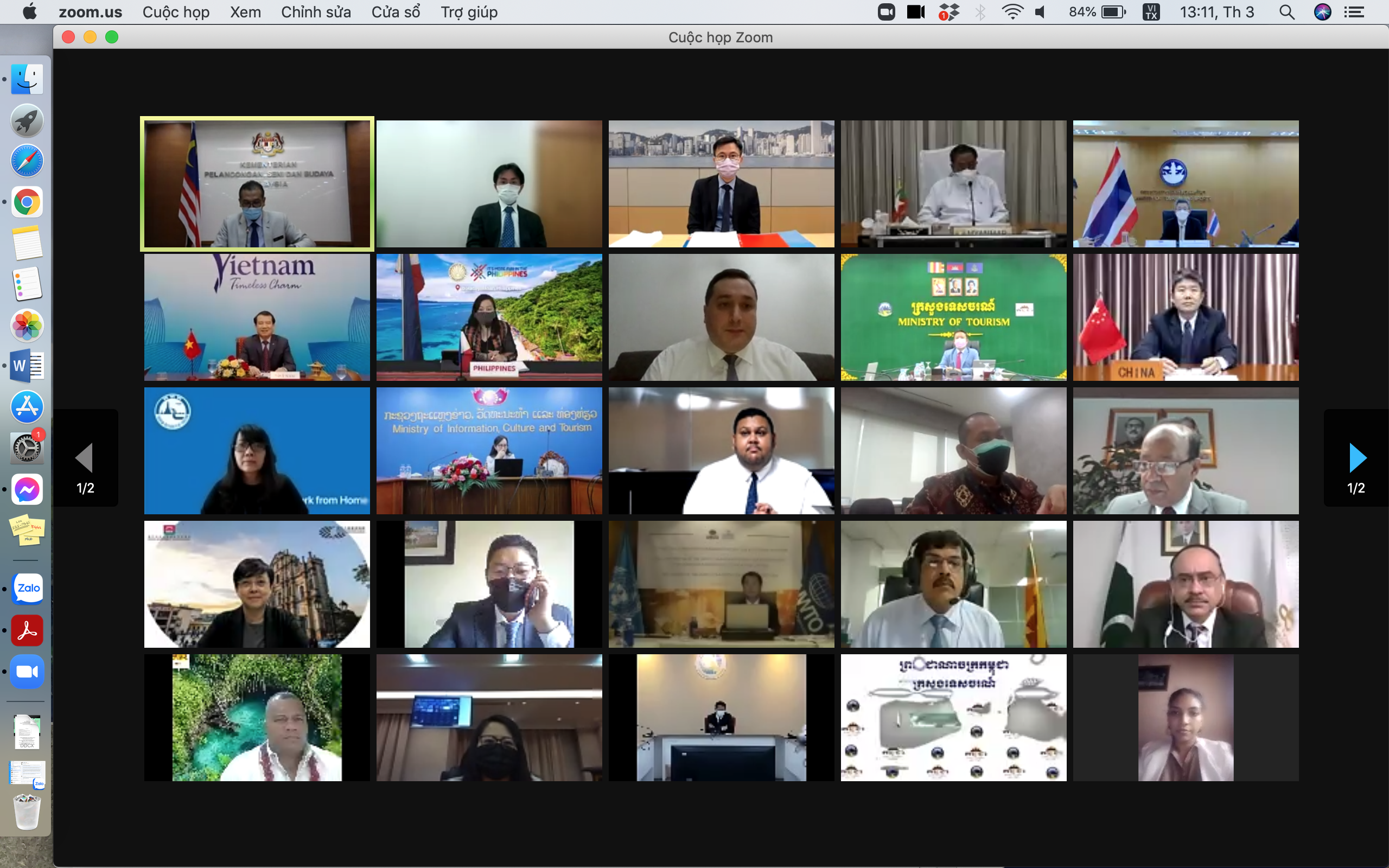The image size is (1389, 868).
Task: Open the Cuộc họp menu
Action: pyautogui.click(x=176, y=12)
